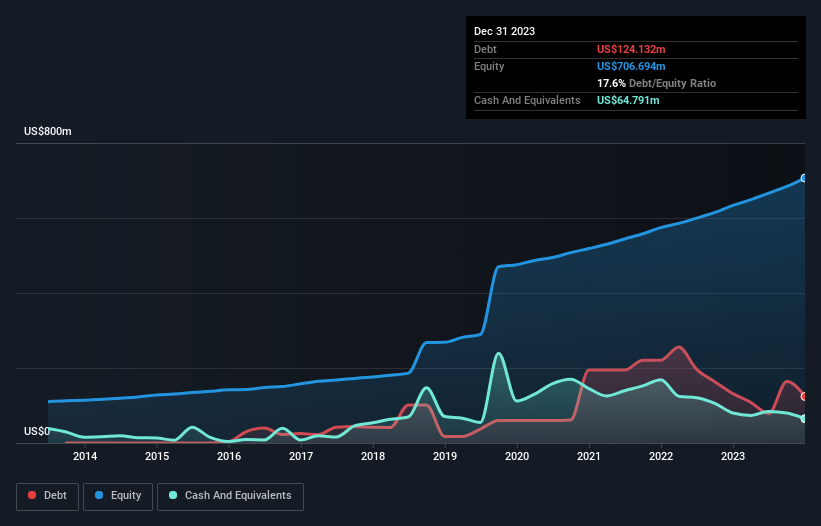Click the 2019 x-axis label
The image size is (821, 526).
(x=445, y=456)
